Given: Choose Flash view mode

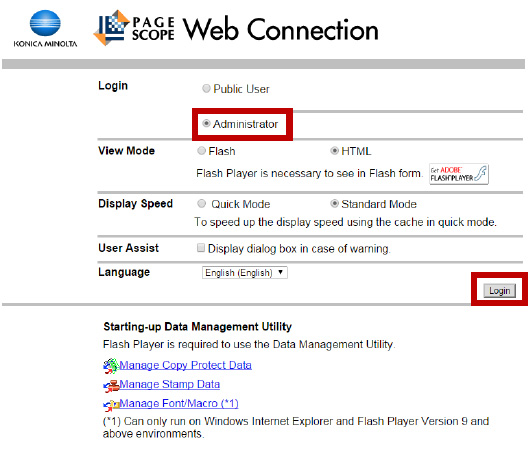Looking at the screenshot, I should 201,150.
